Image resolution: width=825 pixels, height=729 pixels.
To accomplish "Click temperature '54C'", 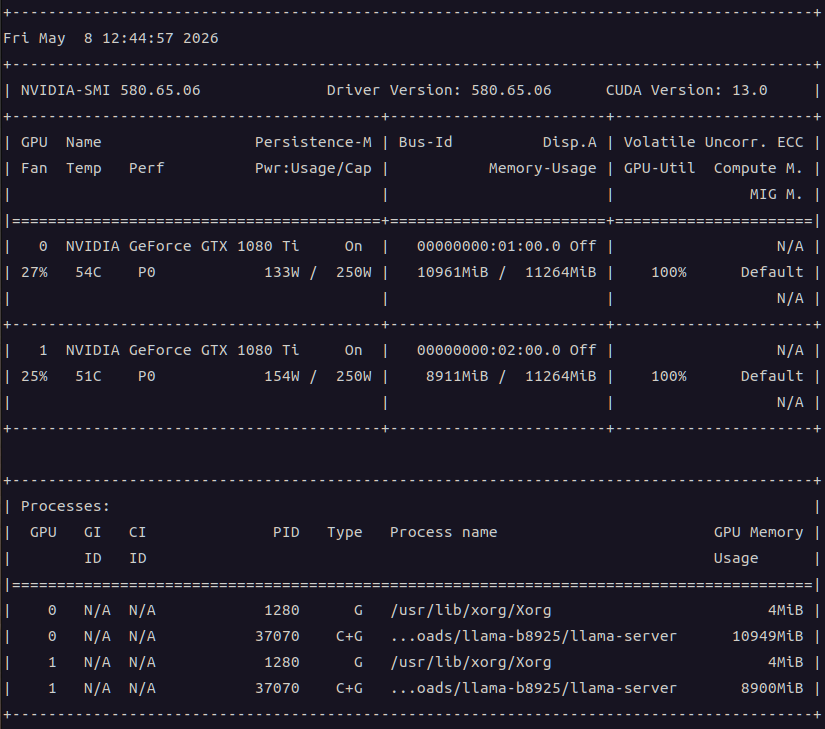I will click(x=88, y=272).
